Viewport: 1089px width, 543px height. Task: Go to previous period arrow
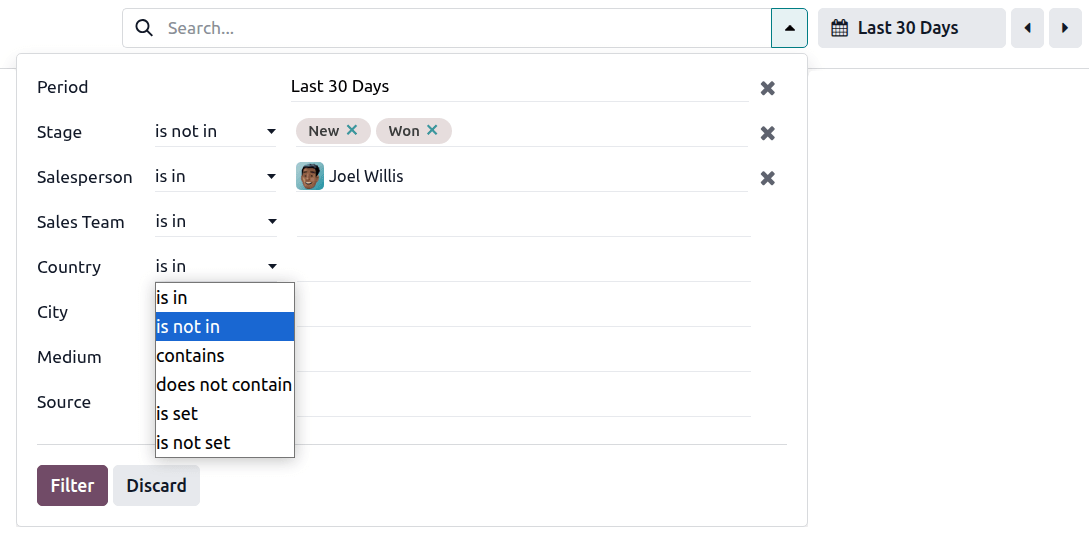point(1027,28)
